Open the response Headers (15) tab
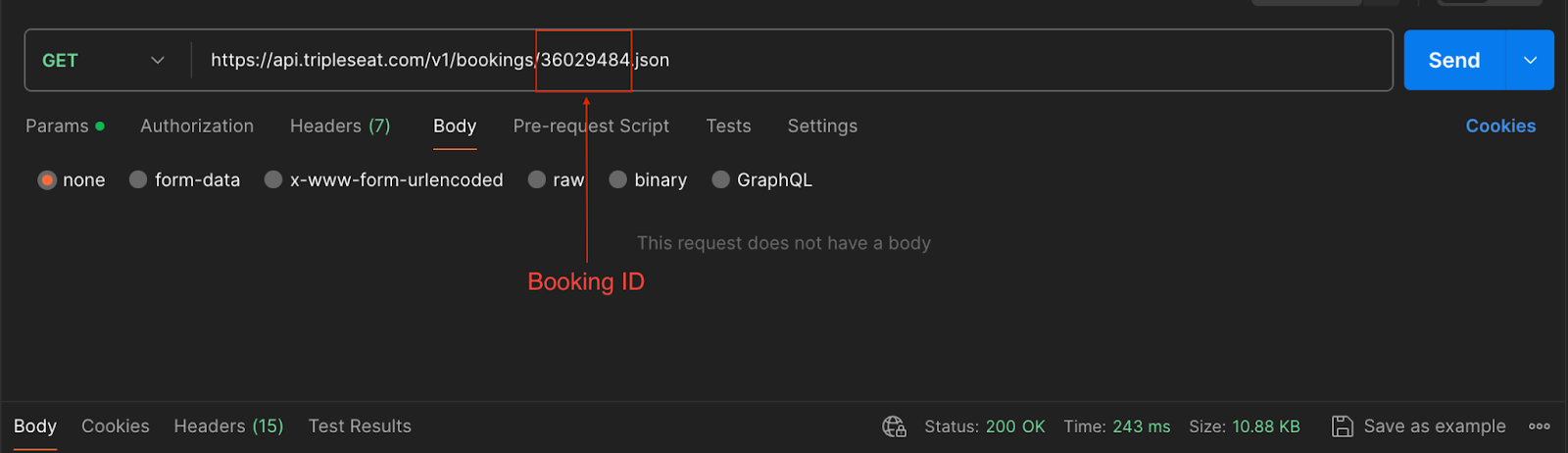 pos(228,427)
